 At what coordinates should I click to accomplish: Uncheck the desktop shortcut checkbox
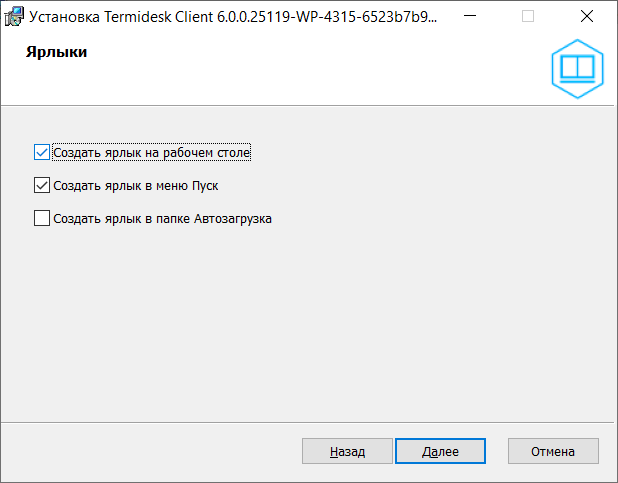pos(41,153)
